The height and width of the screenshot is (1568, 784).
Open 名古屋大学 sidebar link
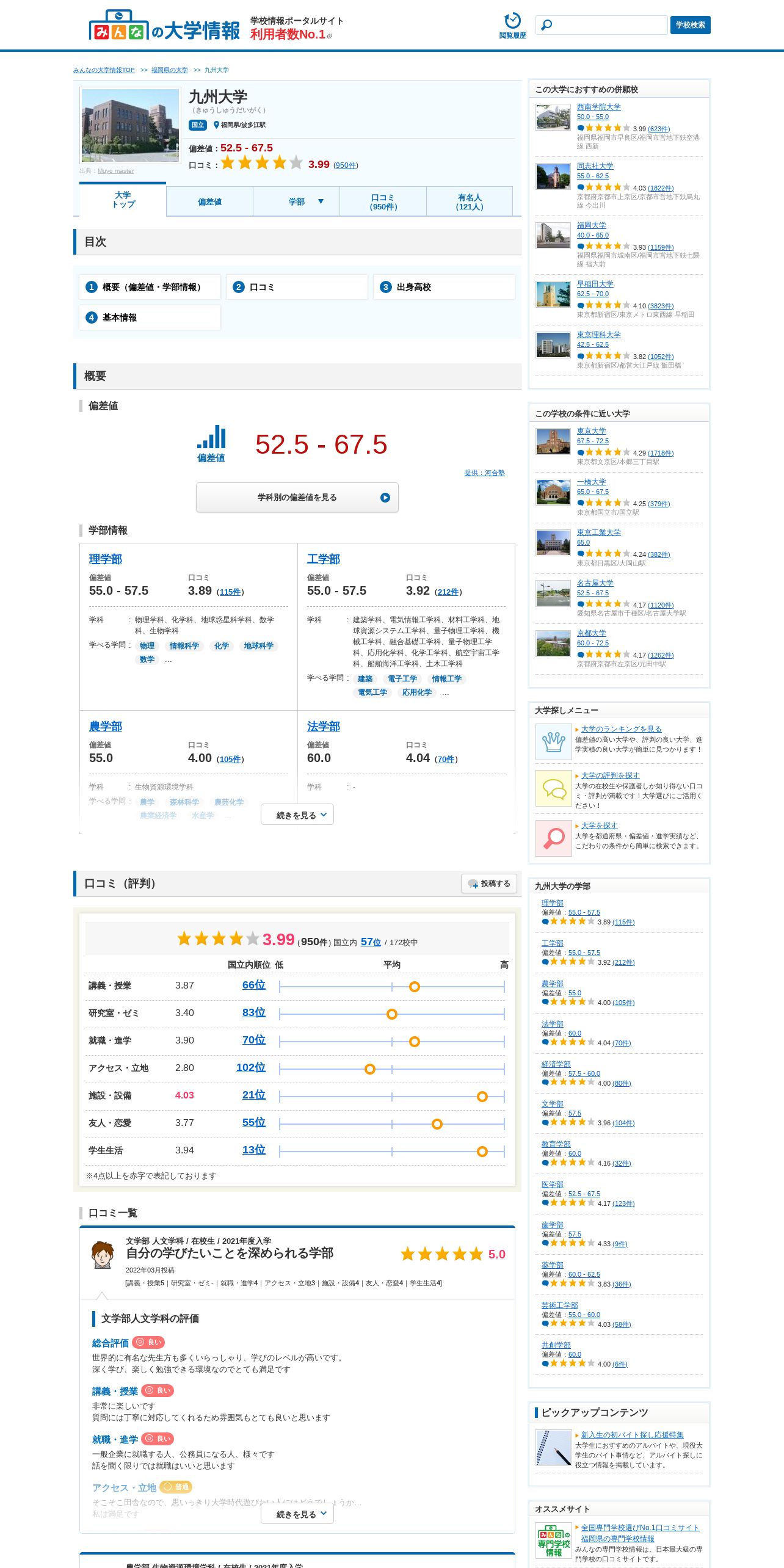(x=595, y=583)
